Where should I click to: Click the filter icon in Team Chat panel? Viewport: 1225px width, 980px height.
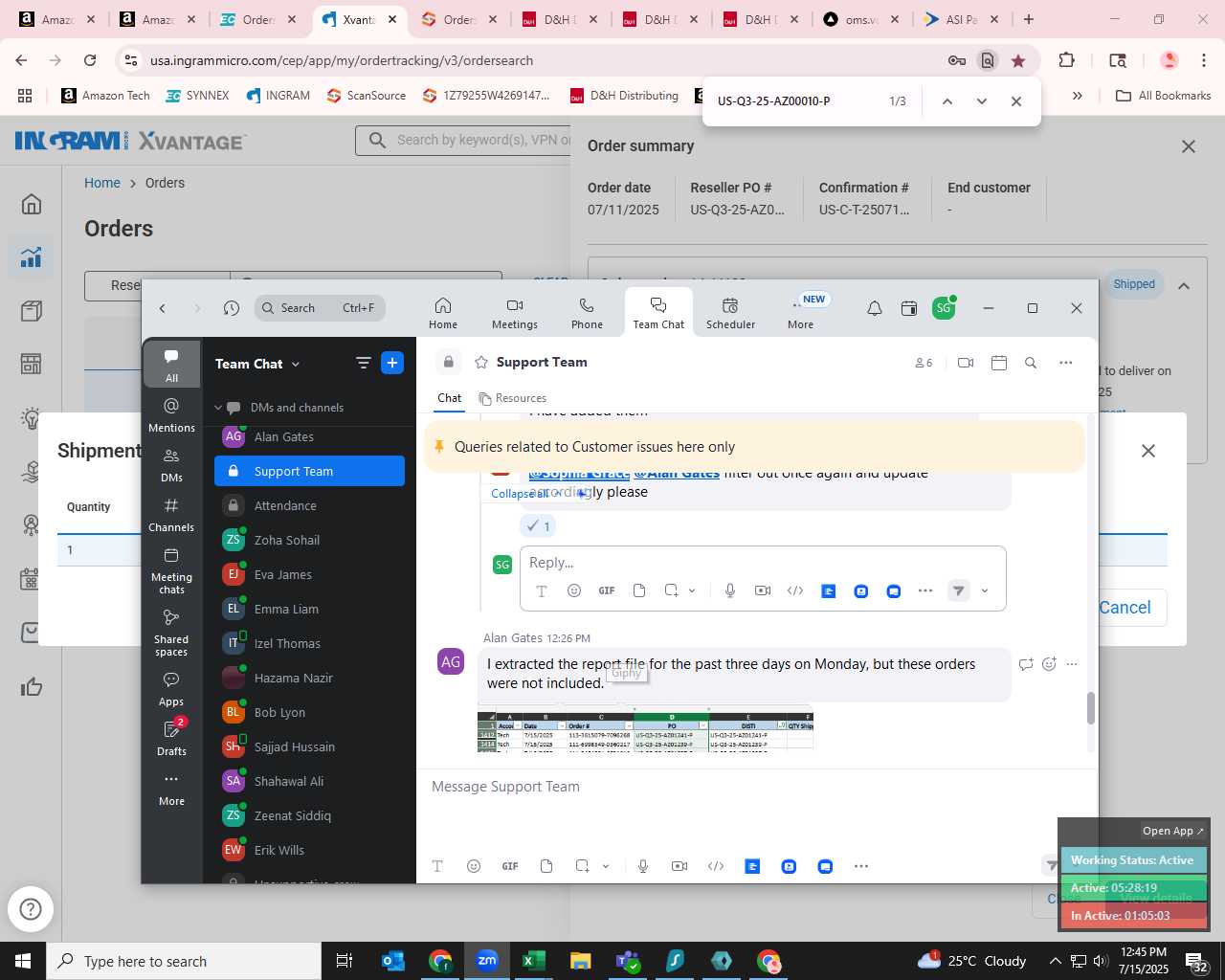click(364, 363)
